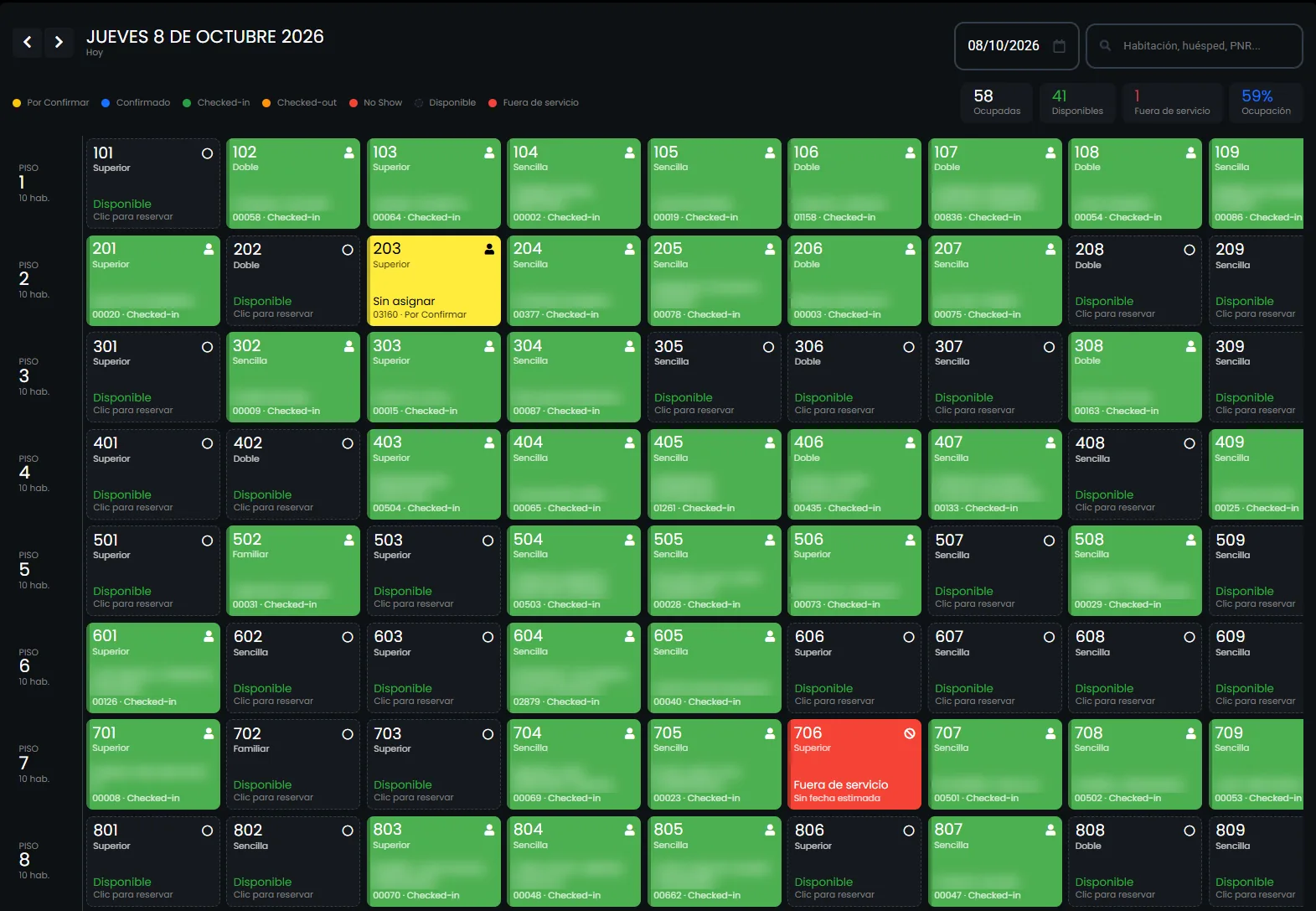This screenshot has width=1316, height=911.
Task: Click the 'JUEVES 8 DE OCTUBRE 2026' heading
Action: click(205, 37)
